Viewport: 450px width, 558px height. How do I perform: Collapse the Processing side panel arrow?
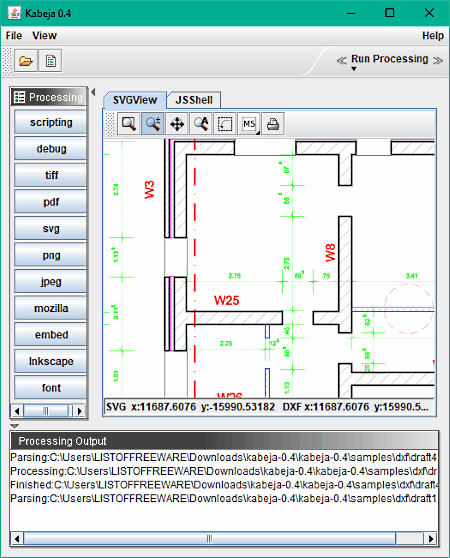[93, 92]
